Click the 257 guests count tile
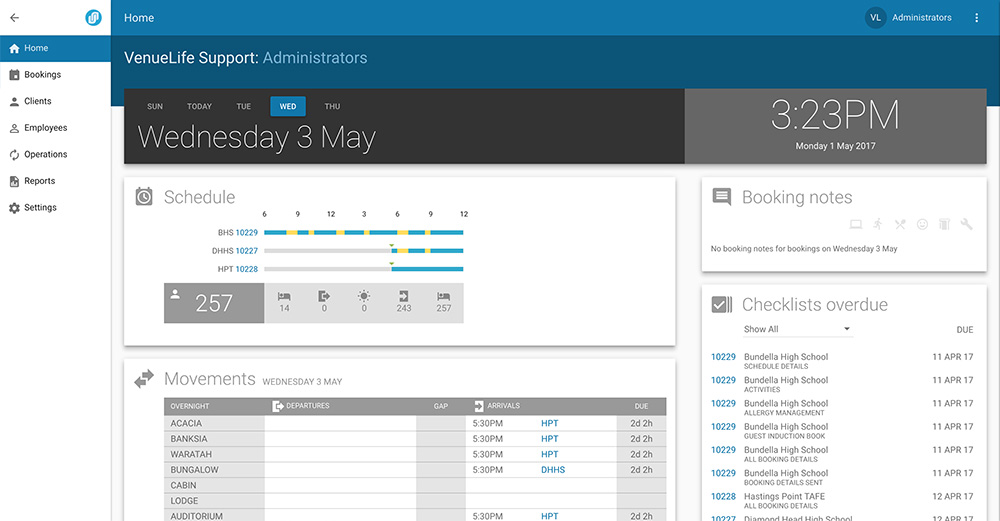This screenshot has width=1000, height=521. coord(214,303)
